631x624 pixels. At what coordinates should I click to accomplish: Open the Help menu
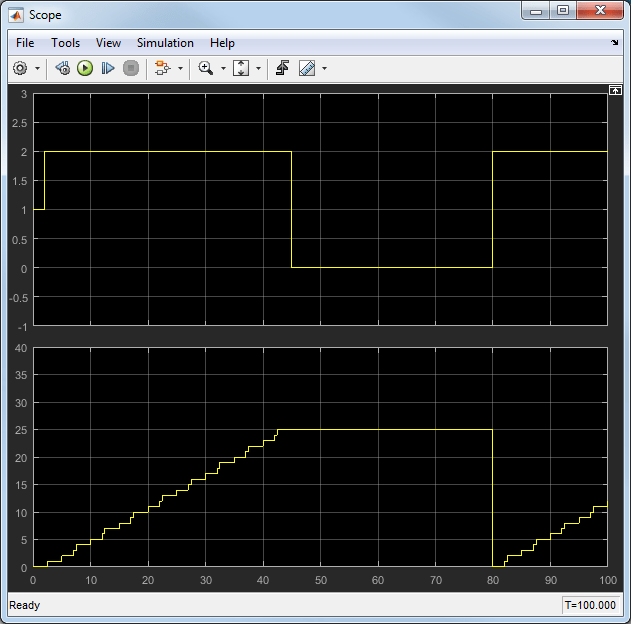pos(222,43)
